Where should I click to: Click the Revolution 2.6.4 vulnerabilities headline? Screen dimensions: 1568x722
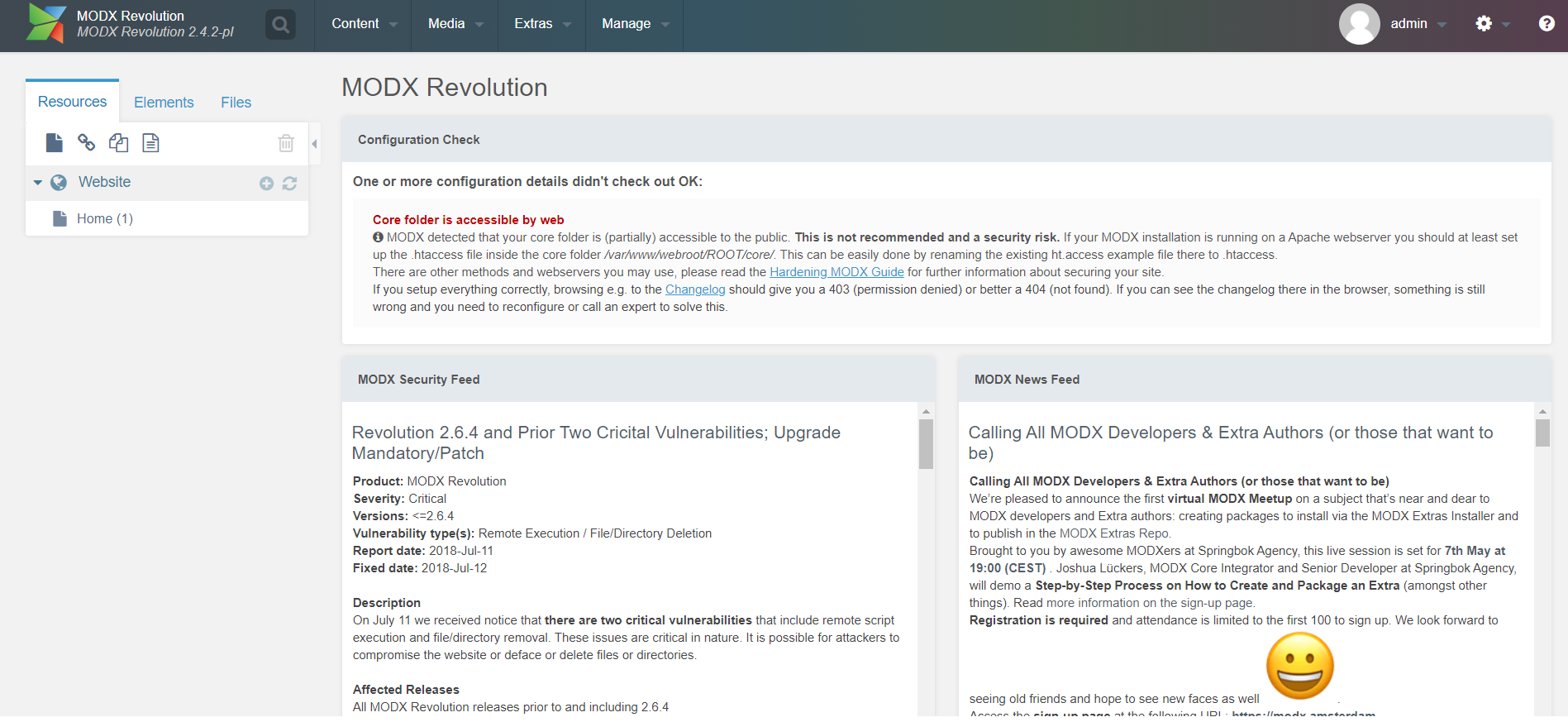coord(596,442)
